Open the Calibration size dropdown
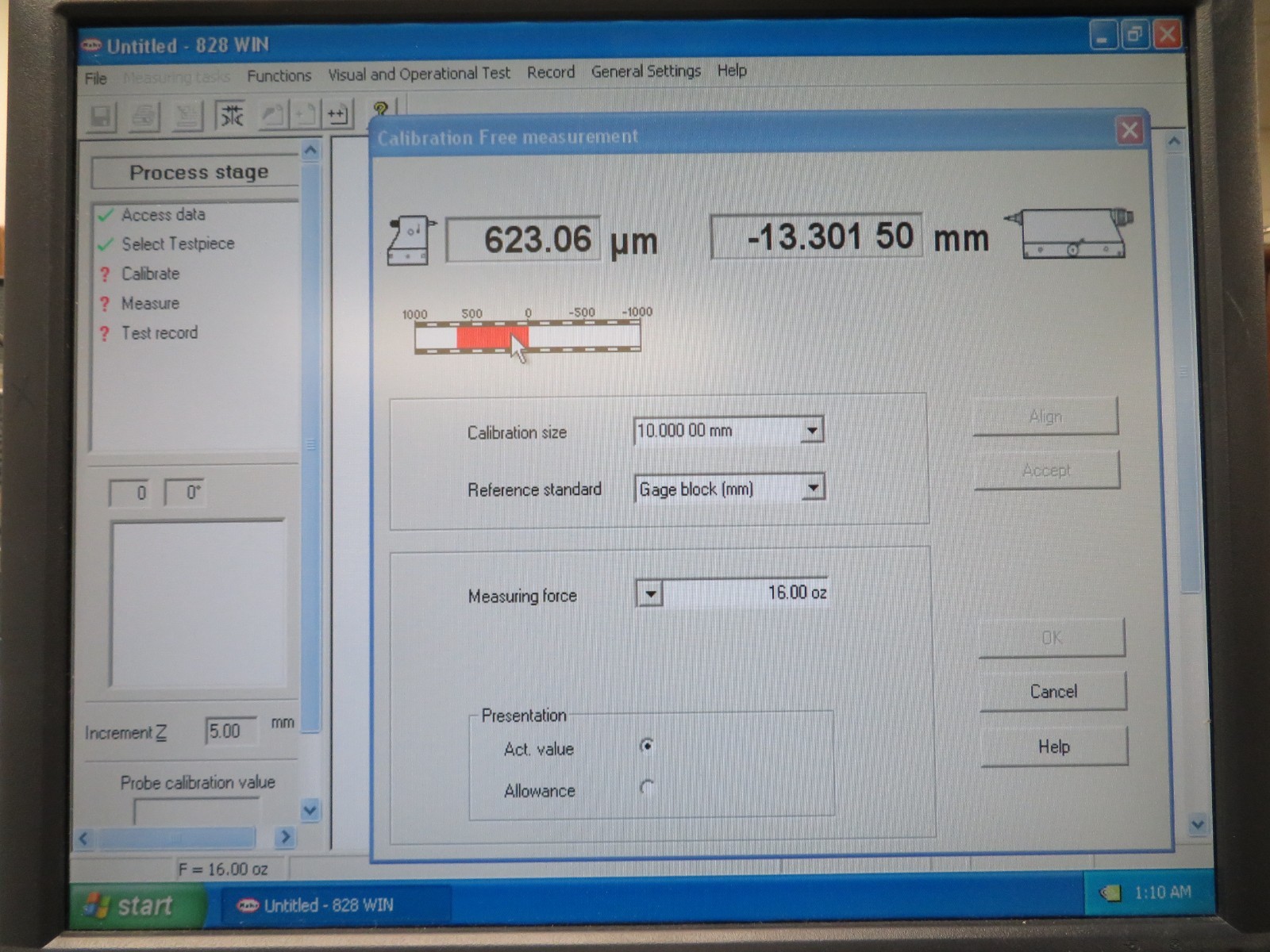 pyautogui.click(x=811, y=431)
